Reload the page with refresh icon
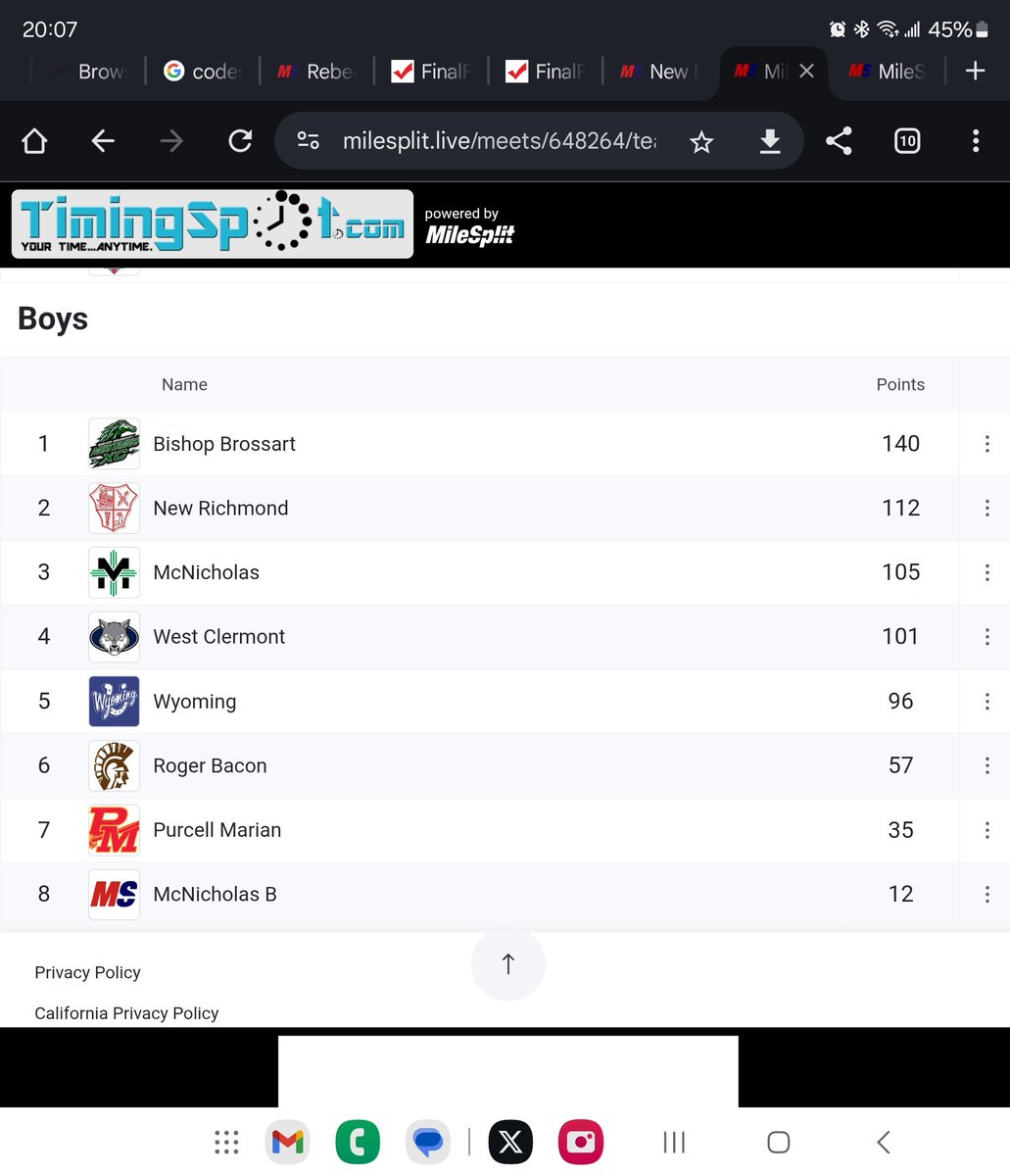This screenshot has width=1010, height=1176. [x=240, y=142]
